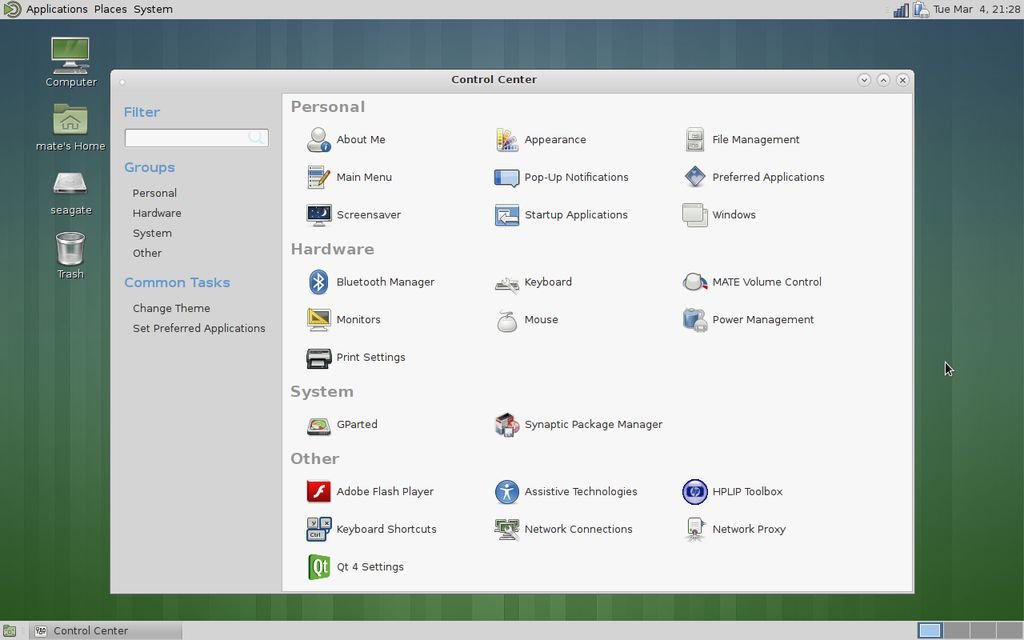This screenshot has height=640, width=1024.
Task: Open the Applications menu in top panel
Action: click(x=56, y=9)
